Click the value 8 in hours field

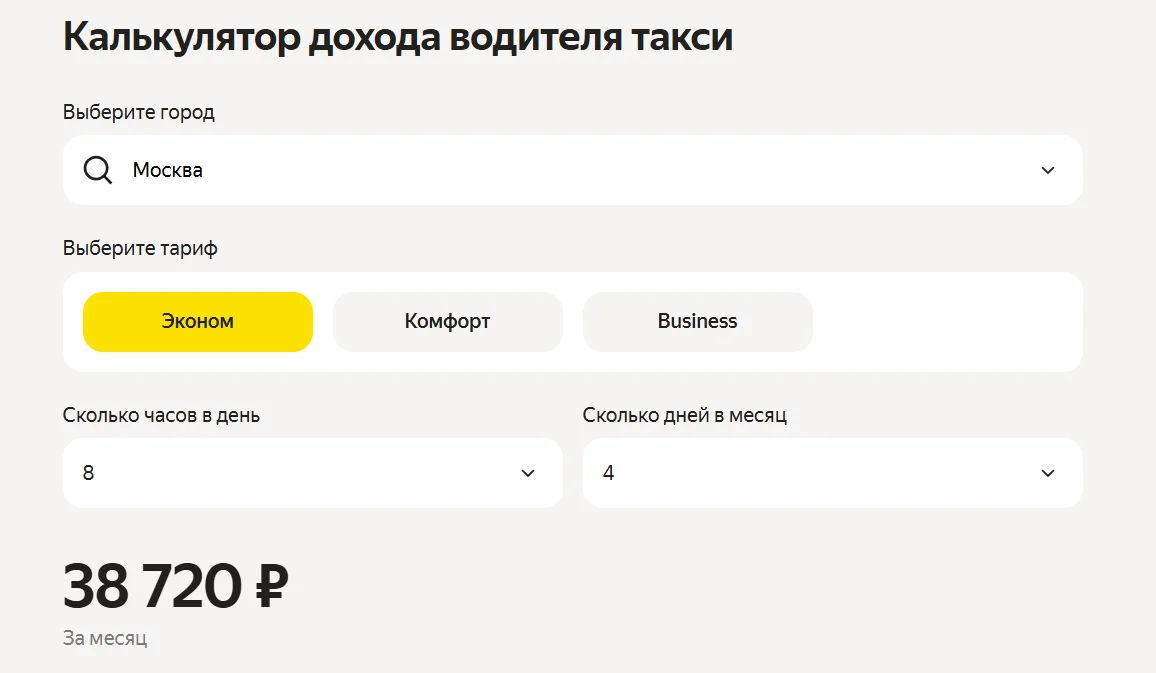pos(89,473)
